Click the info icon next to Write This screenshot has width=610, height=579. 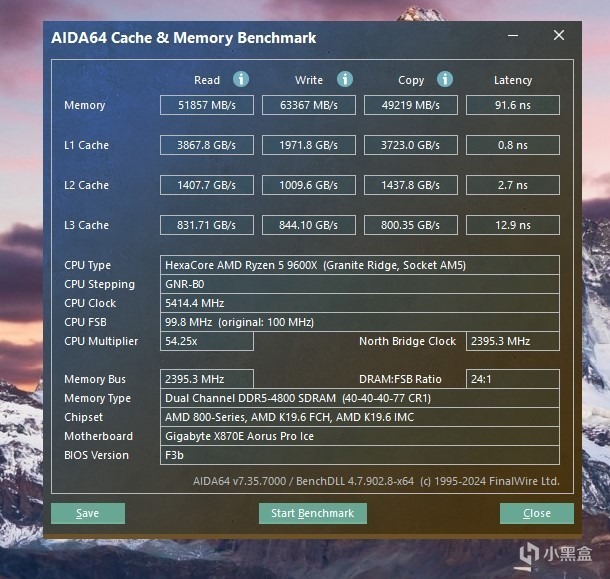tap(345, 79)
